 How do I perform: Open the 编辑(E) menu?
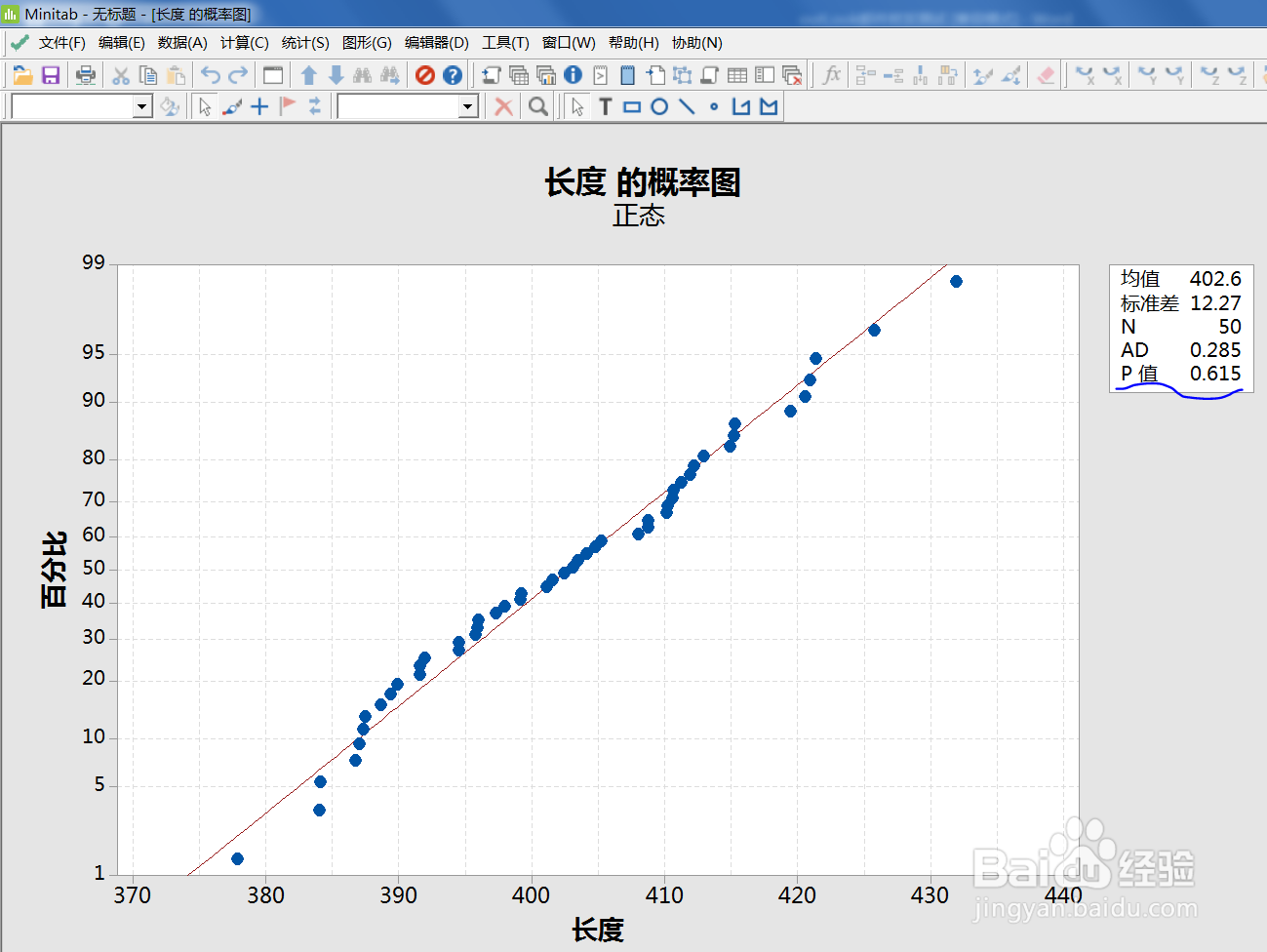click(121, 43)
